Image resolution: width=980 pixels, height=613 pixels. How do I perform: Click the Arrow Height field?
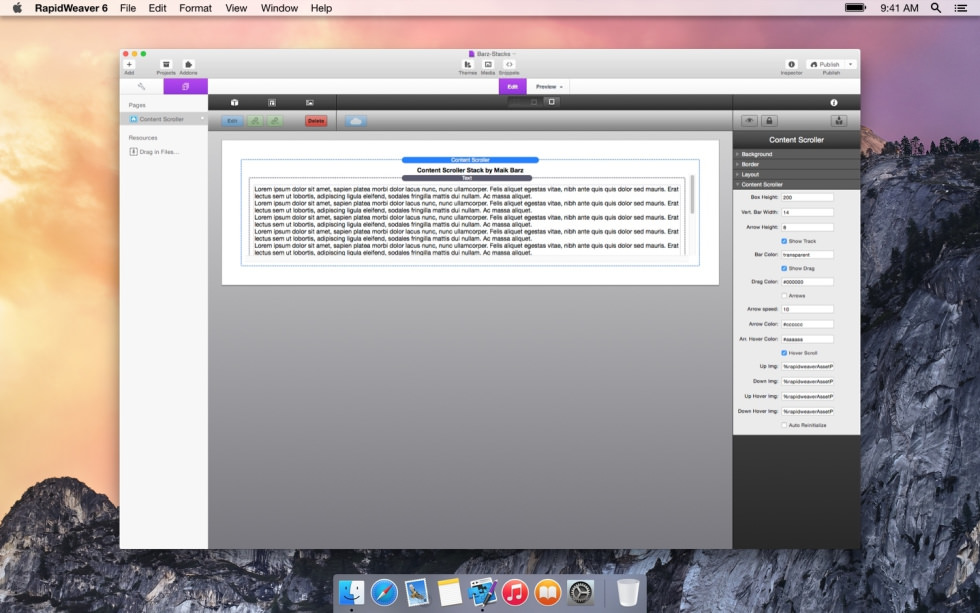click(x=807, y=227)
